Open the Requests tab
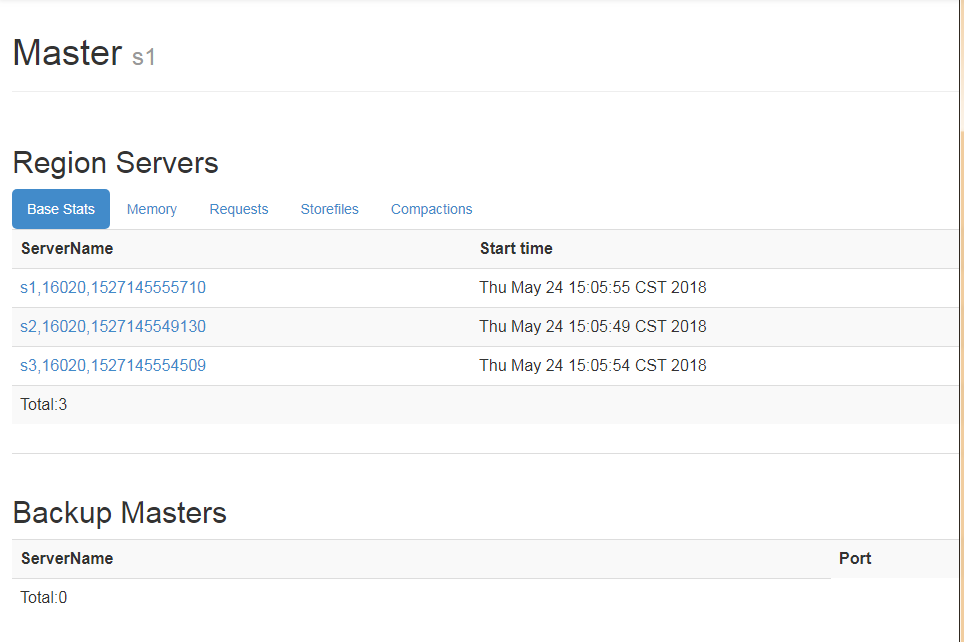This screenshot has width=964, height=642. pyautogui.click(x=239, y=209)
